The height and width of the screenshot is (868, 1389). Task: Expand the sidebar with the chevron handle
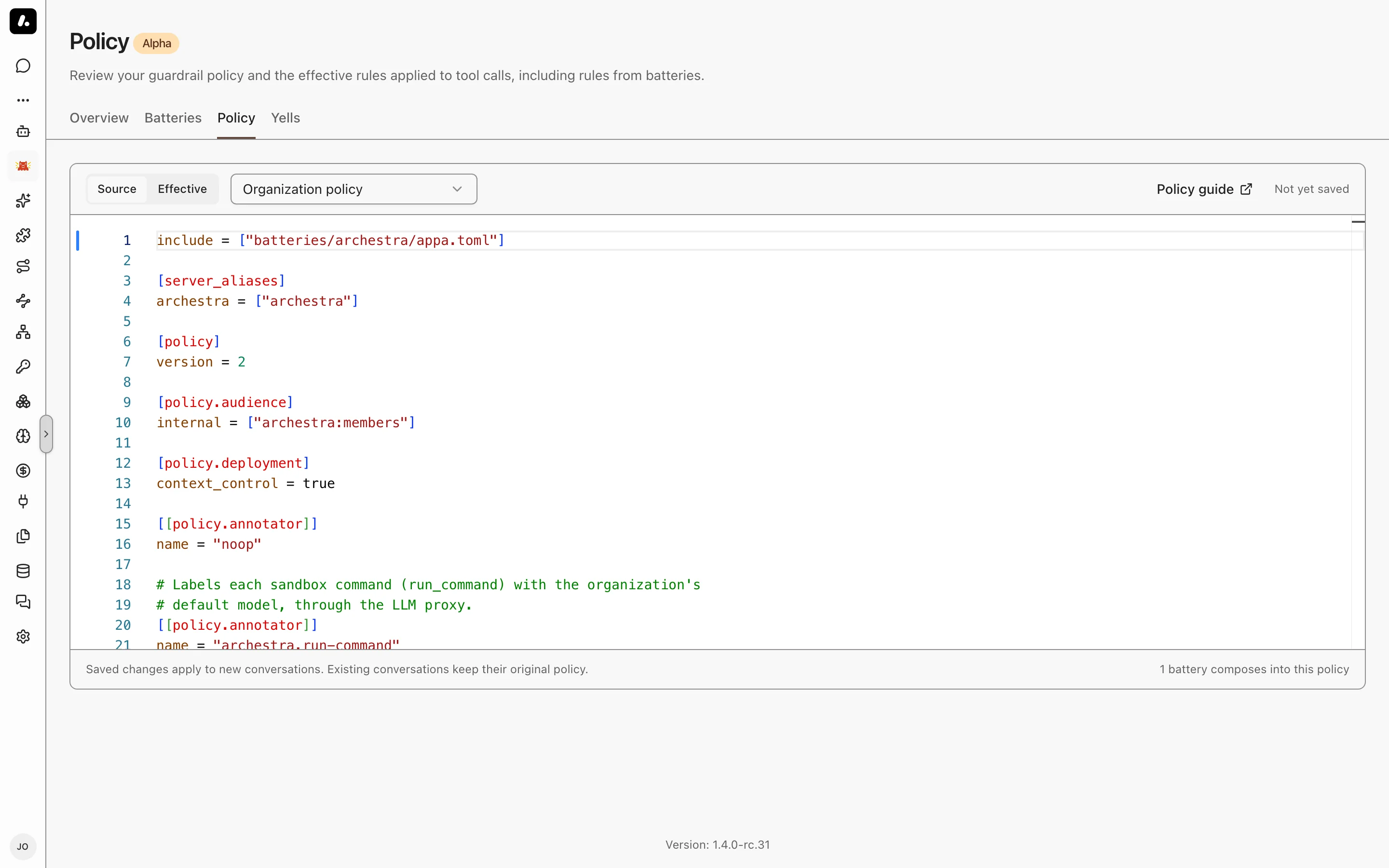pos(46,434)
